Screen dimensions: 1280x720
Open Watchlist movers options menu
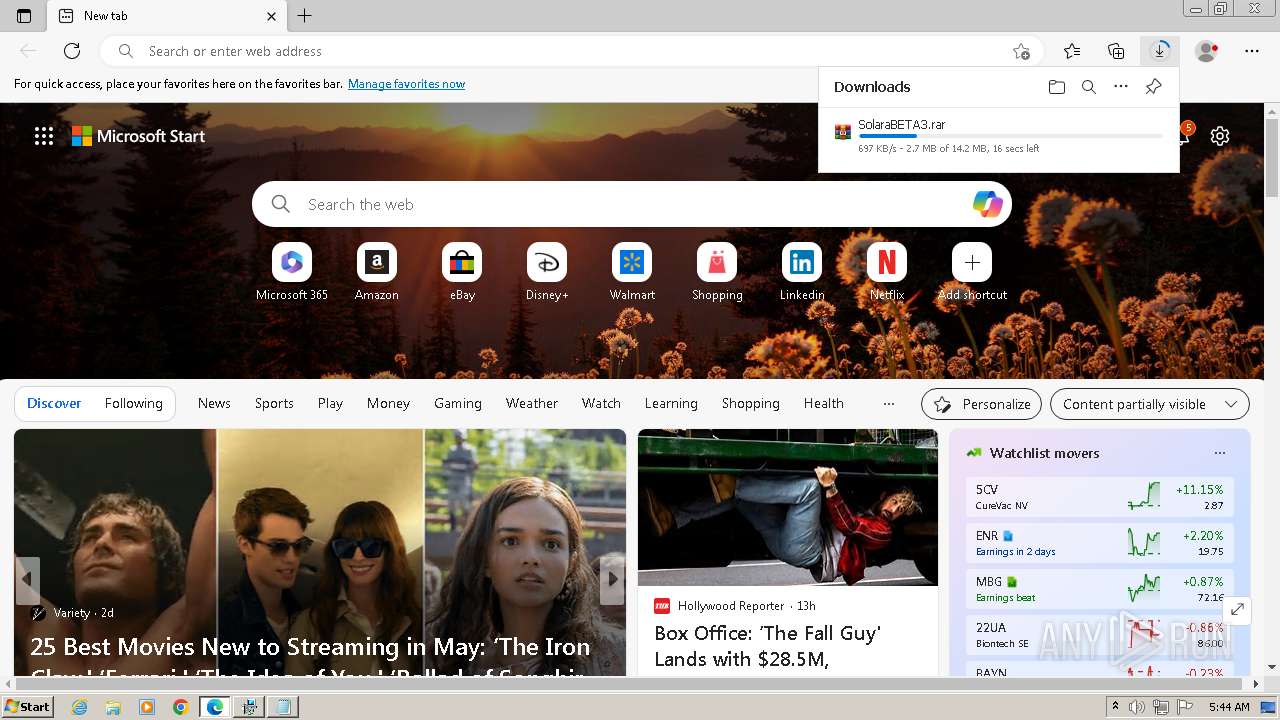click(x=1220, y=453)
